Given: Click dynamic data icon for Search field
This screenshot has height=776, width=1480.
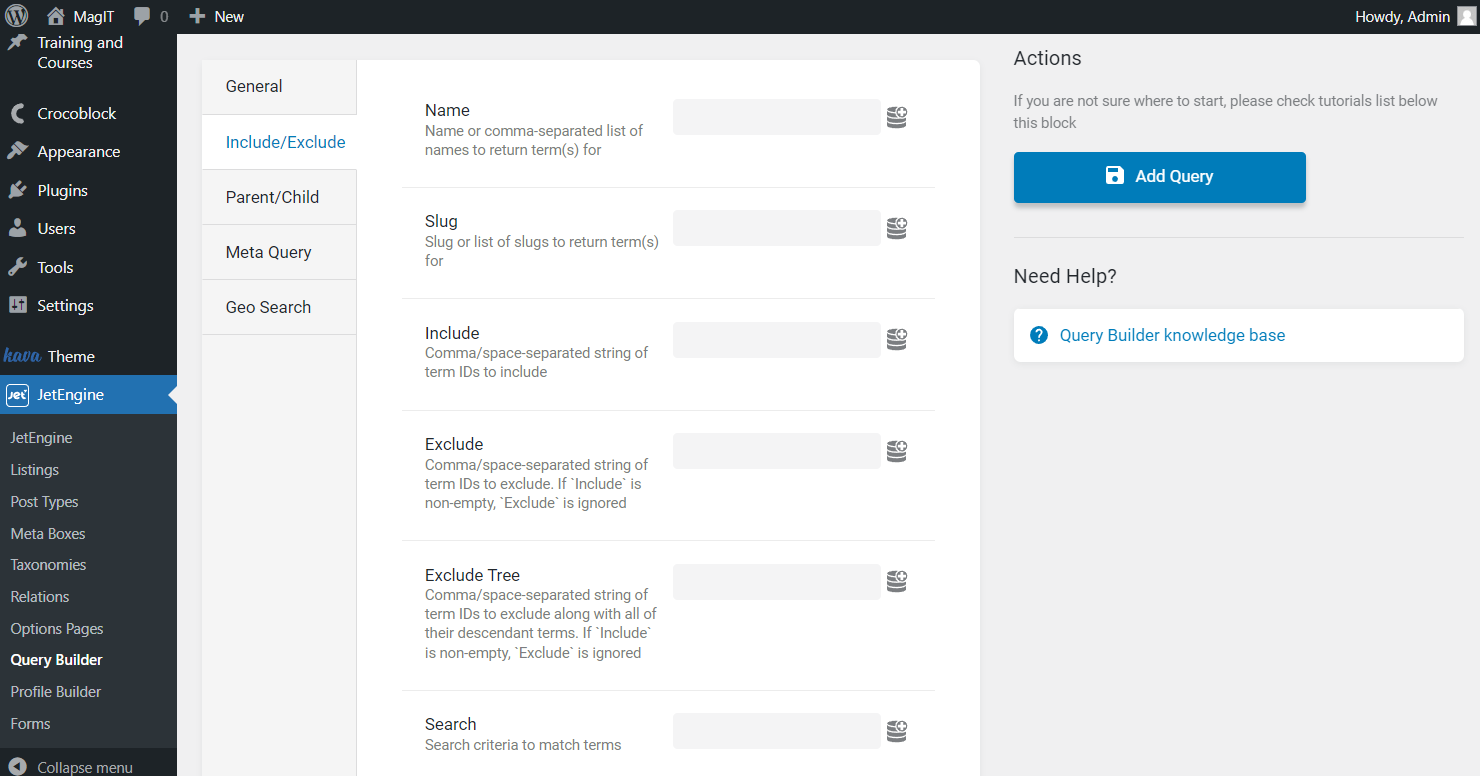Looking at the screenshot, I should tap(897, 731).
